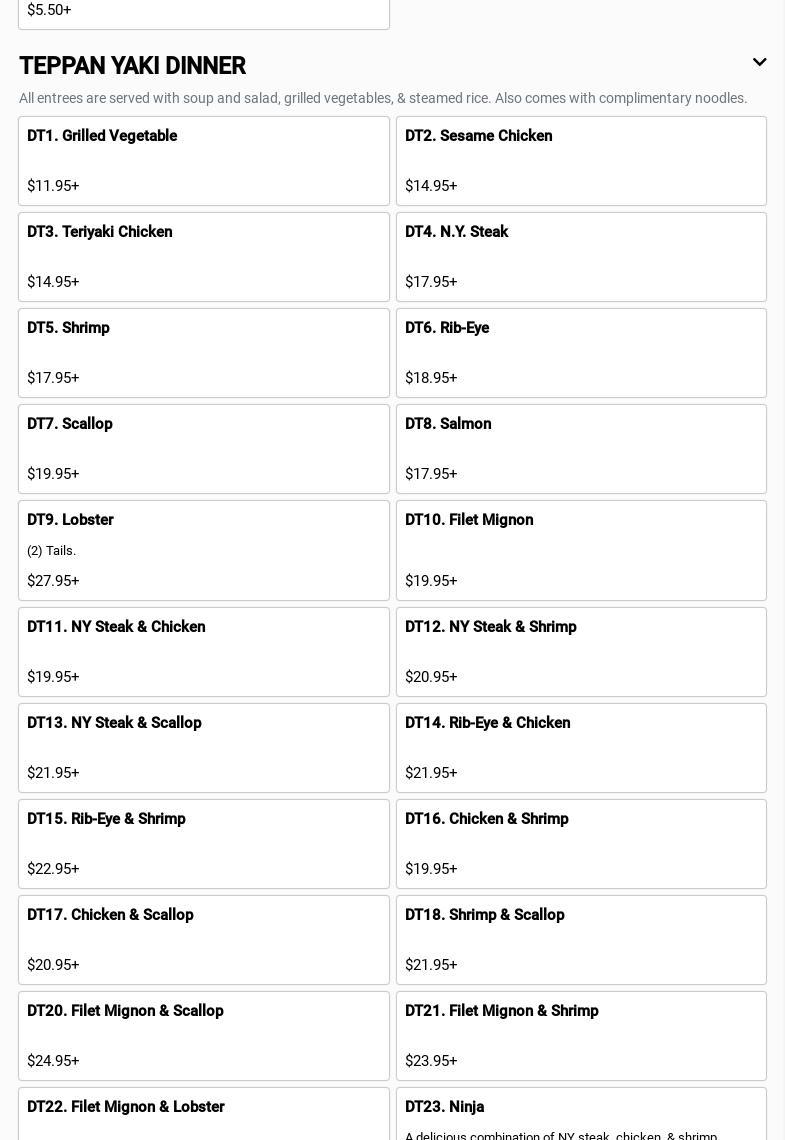Choose DT10. Filet Mignon

pos(581,550)
